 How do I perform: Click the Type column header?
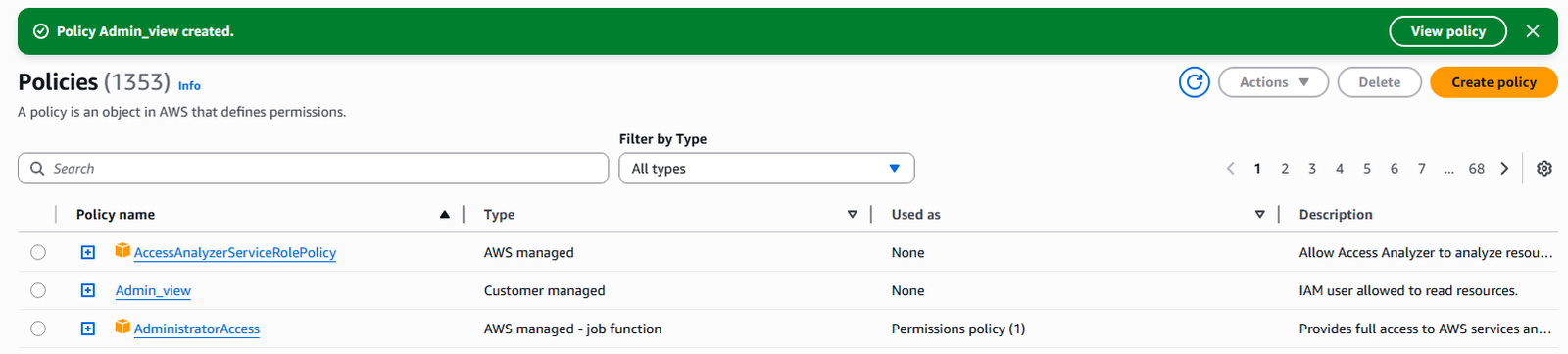(499, 214)
